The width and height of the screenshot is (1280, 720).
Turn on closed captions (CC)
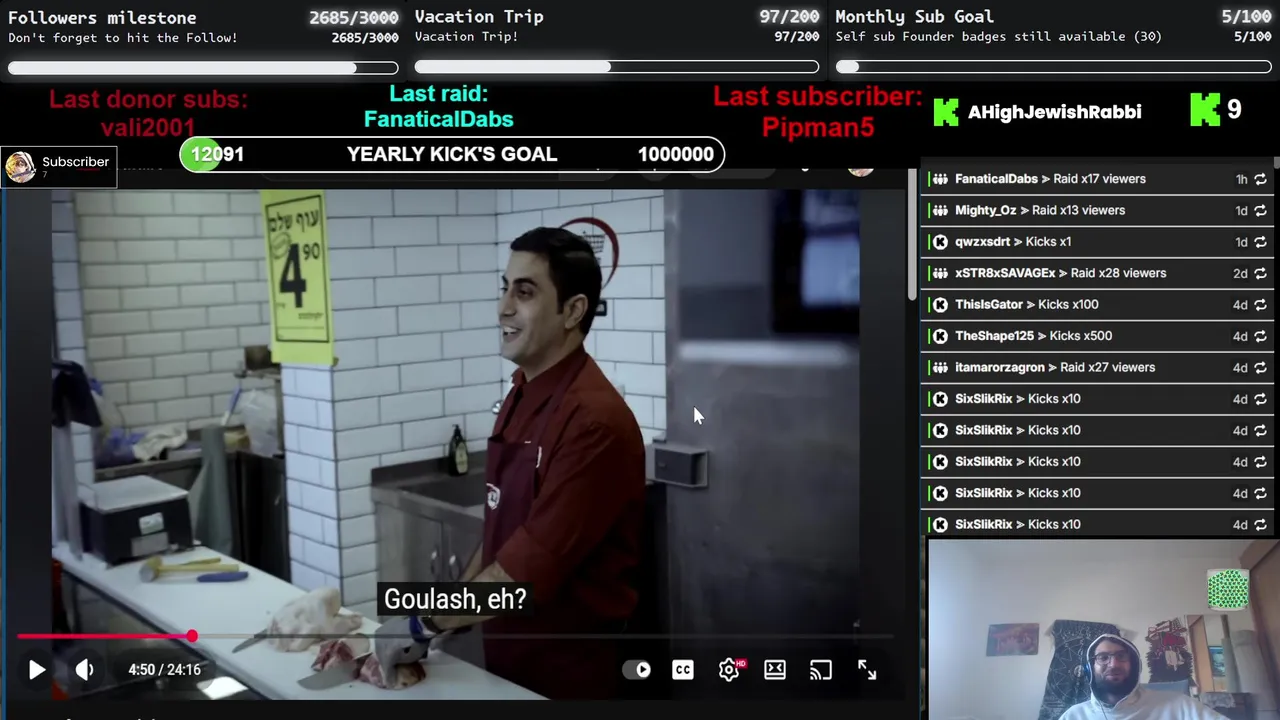[683, 670]
